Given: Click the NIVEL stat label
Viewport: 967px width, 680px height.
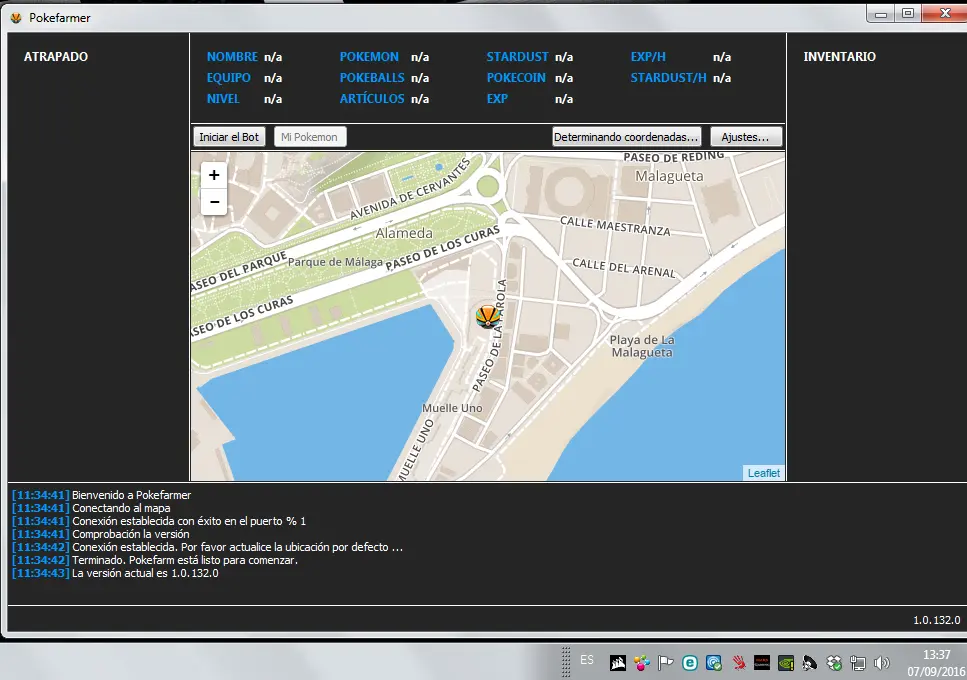Looking at the screenshot, I should click(223, 99).
